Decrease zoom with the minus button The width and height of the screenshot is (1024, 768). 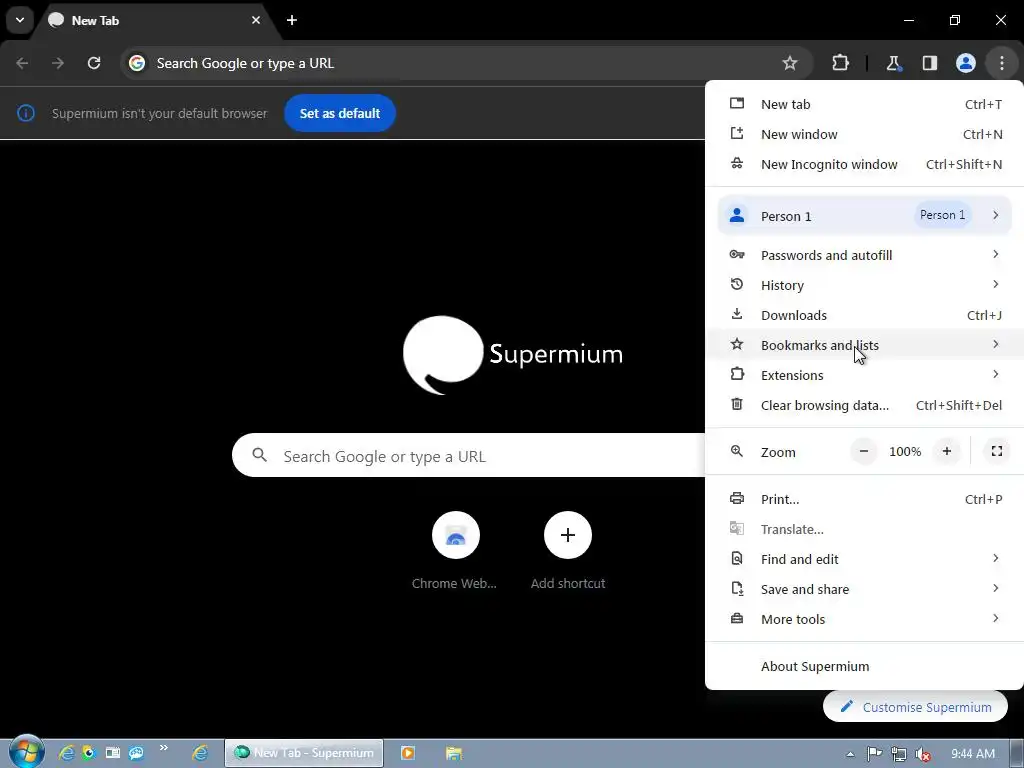pyautogui.click(x=863, y=451)
